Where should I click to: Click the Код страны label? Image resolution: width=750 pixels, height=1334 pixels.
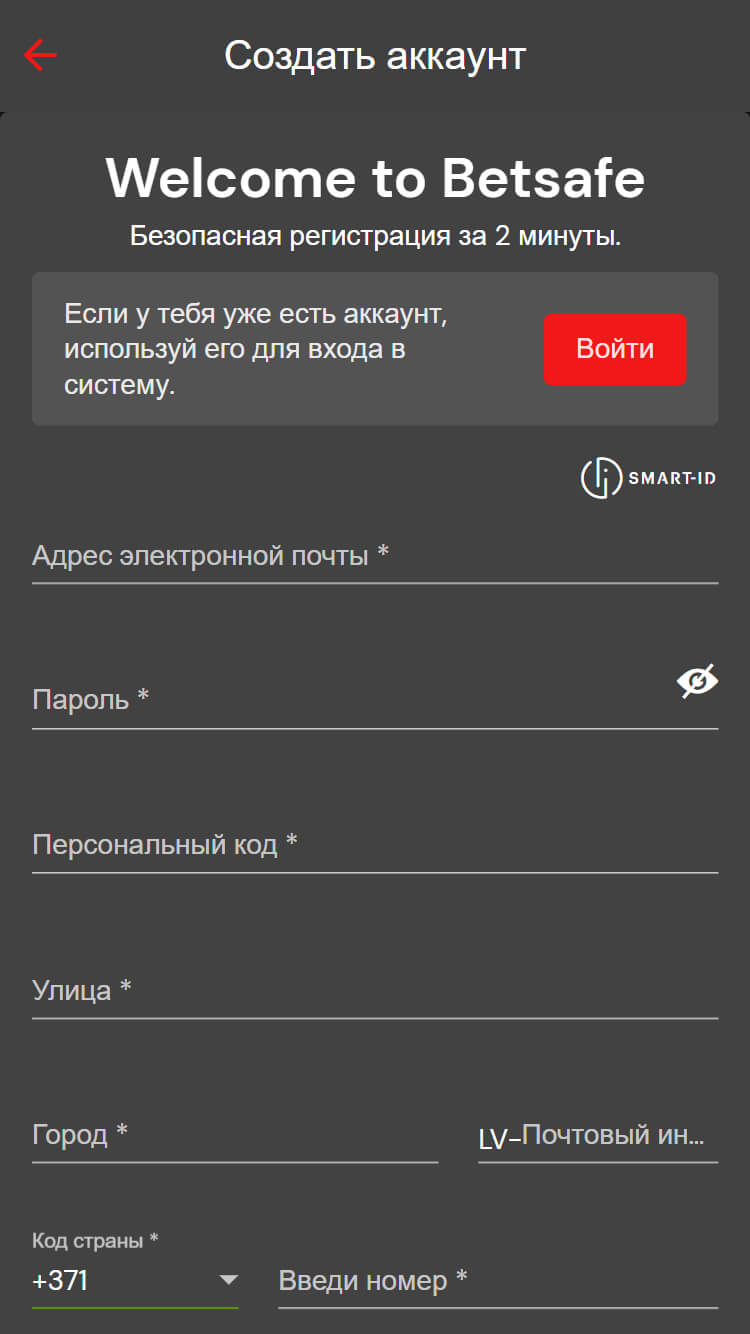[x=95, y=1241]
